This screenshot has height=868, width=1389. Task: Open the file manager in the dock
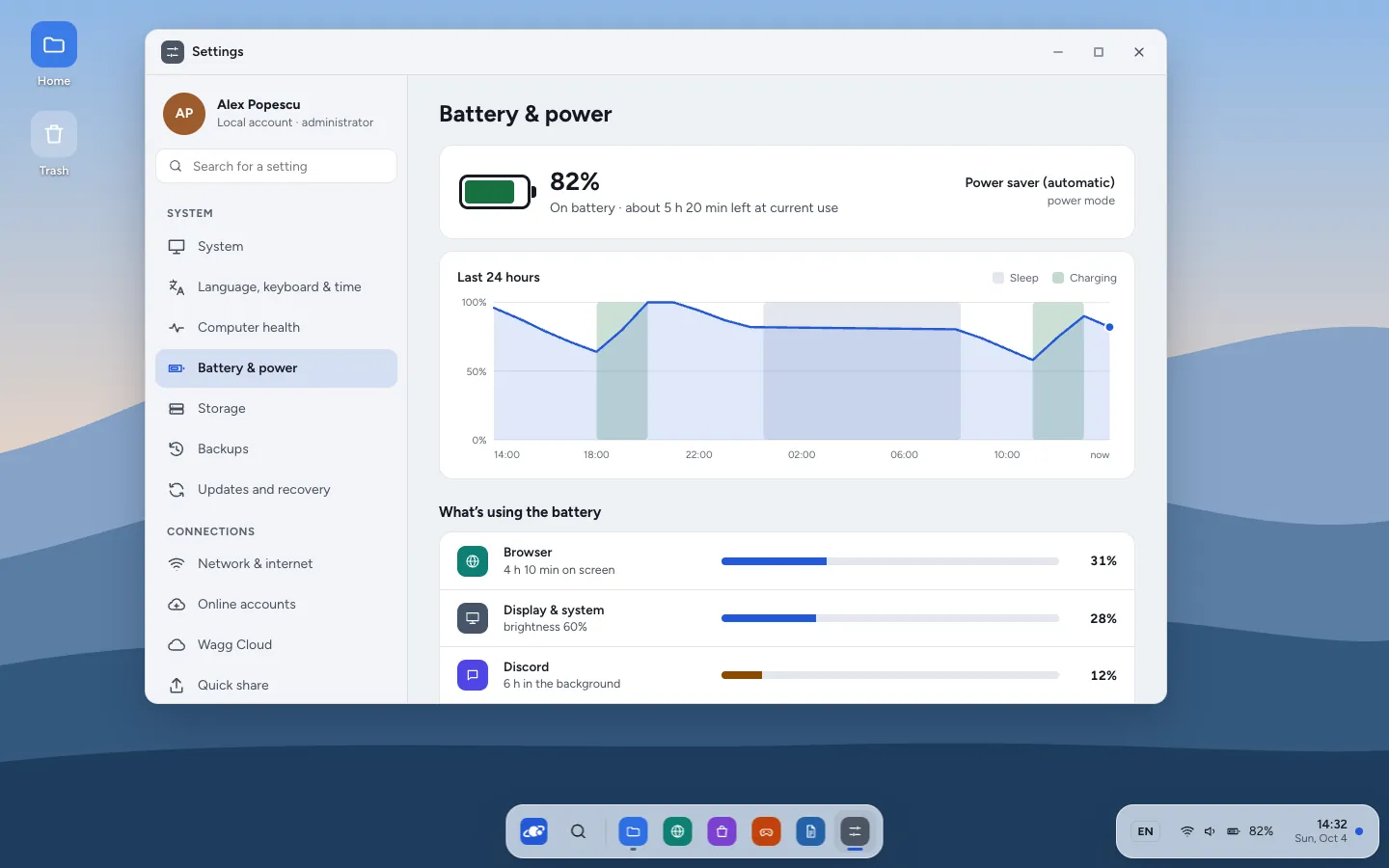(x=633, y=831)
